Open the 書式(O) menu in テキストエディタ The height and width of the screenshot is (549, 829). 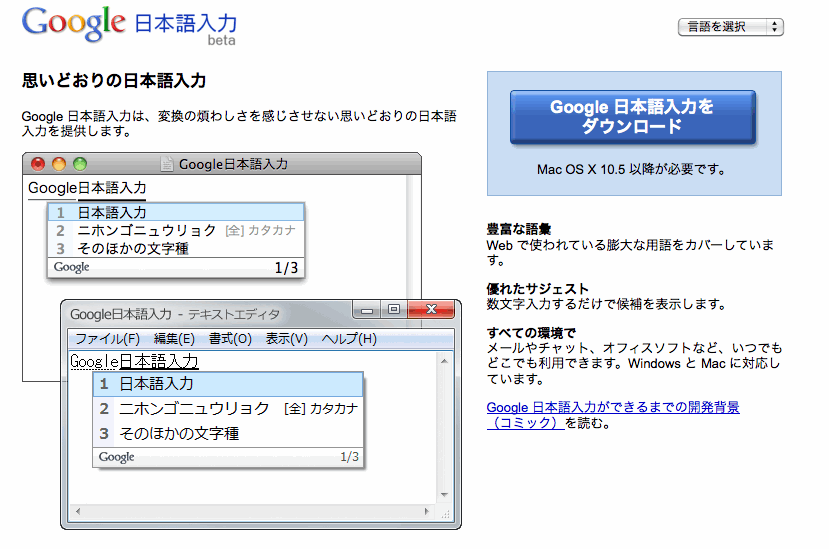(230, 338)
